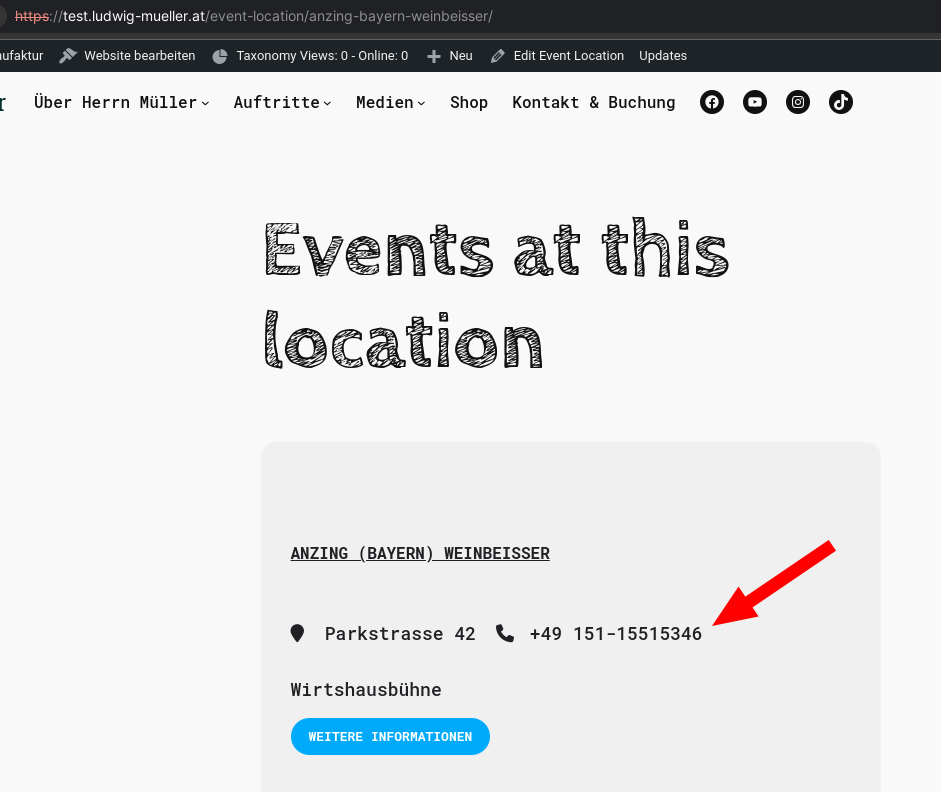941x792 pixels.
Task: Open Taxonomy Views admin bar item
Action: 322,56
